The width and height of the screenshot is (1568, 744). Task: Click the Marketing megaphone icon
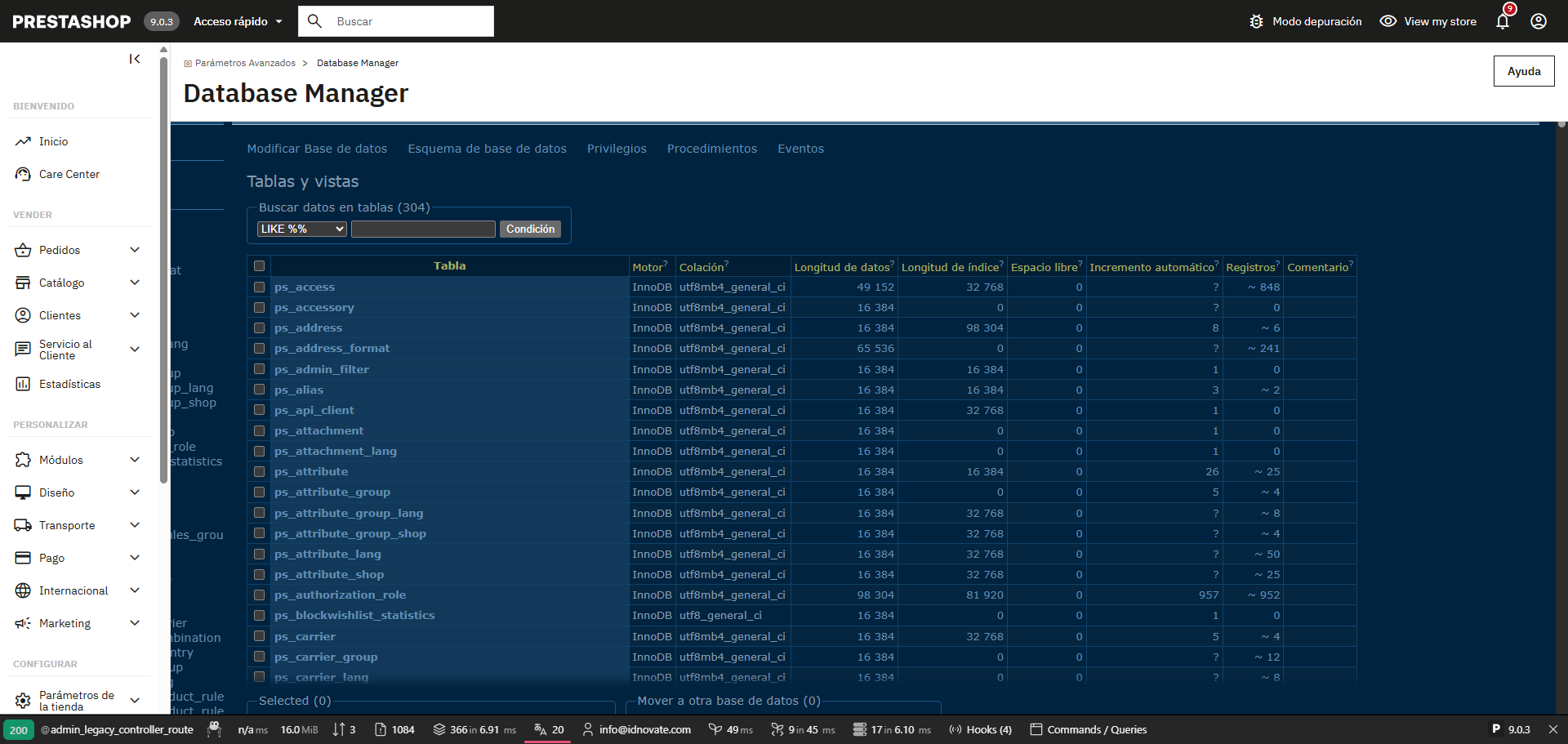pos(23,623)
